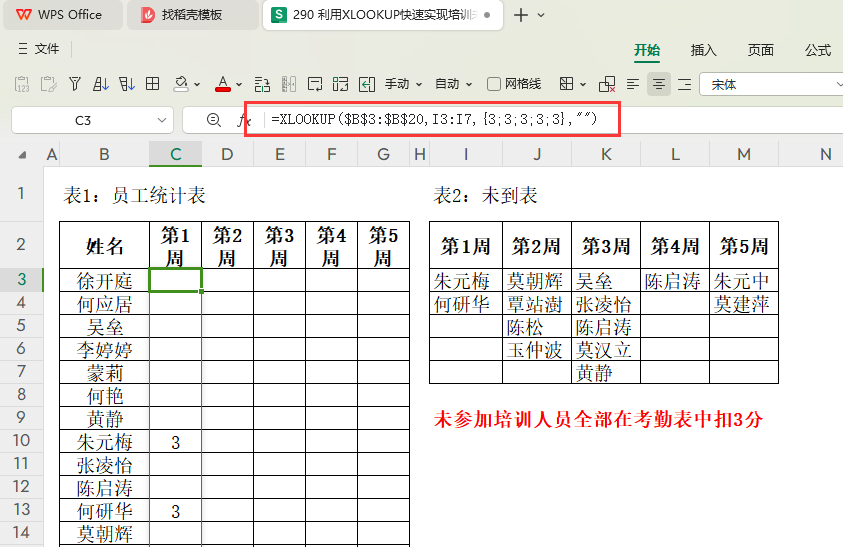Screen dimensions: 843x547
Task: Click cell 玉仲波 in table 2
Action: click(537, 350)
